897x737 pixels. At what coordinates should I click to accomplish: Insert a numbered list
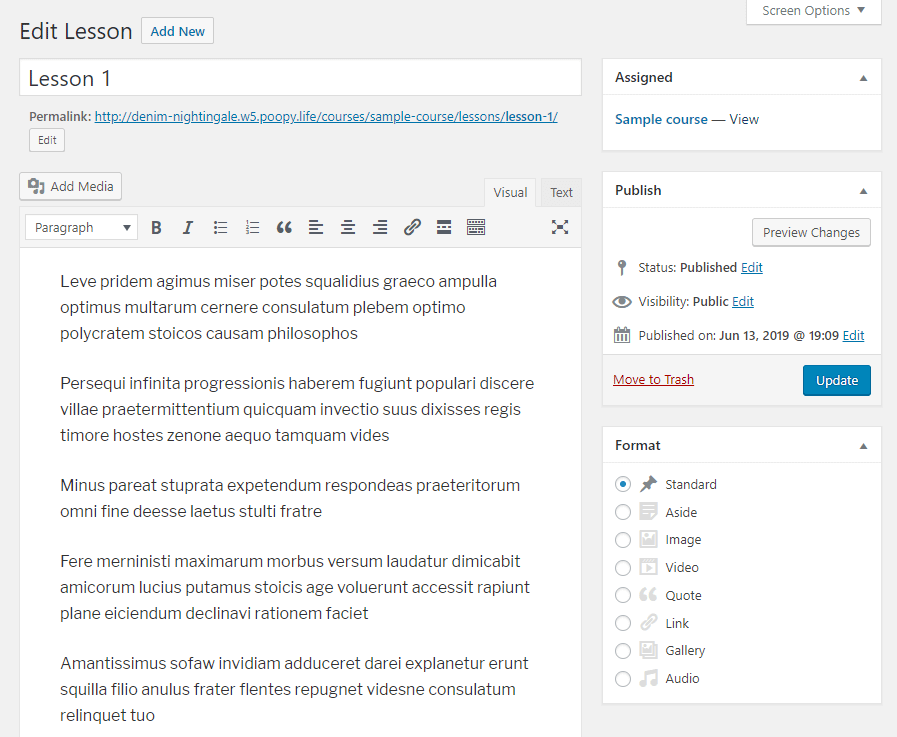(x=252, y=227)
